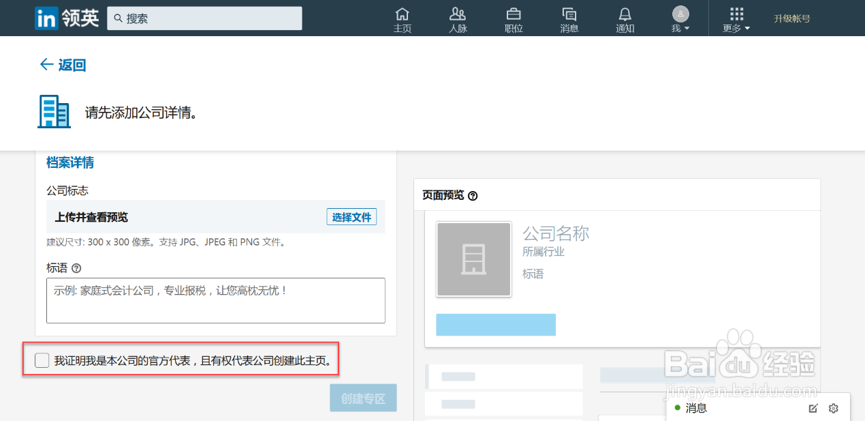Image resolution: width=865 pixels, height=421 pixels.
Task: Click the placeholder company logo thumbnail in the preview
Action: click(474, 259)
